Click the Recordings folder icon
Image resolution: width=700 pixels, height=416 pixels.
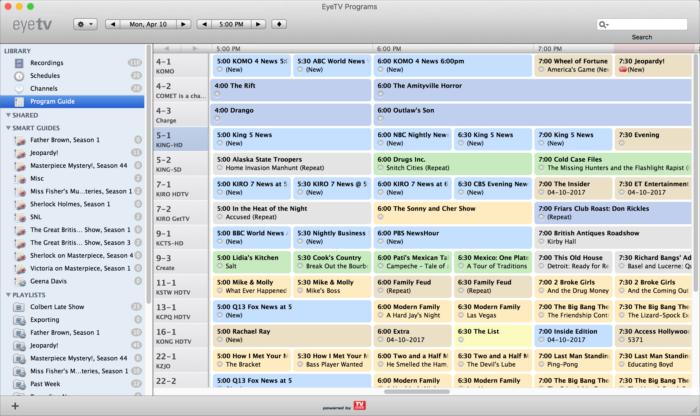(19, 63)
